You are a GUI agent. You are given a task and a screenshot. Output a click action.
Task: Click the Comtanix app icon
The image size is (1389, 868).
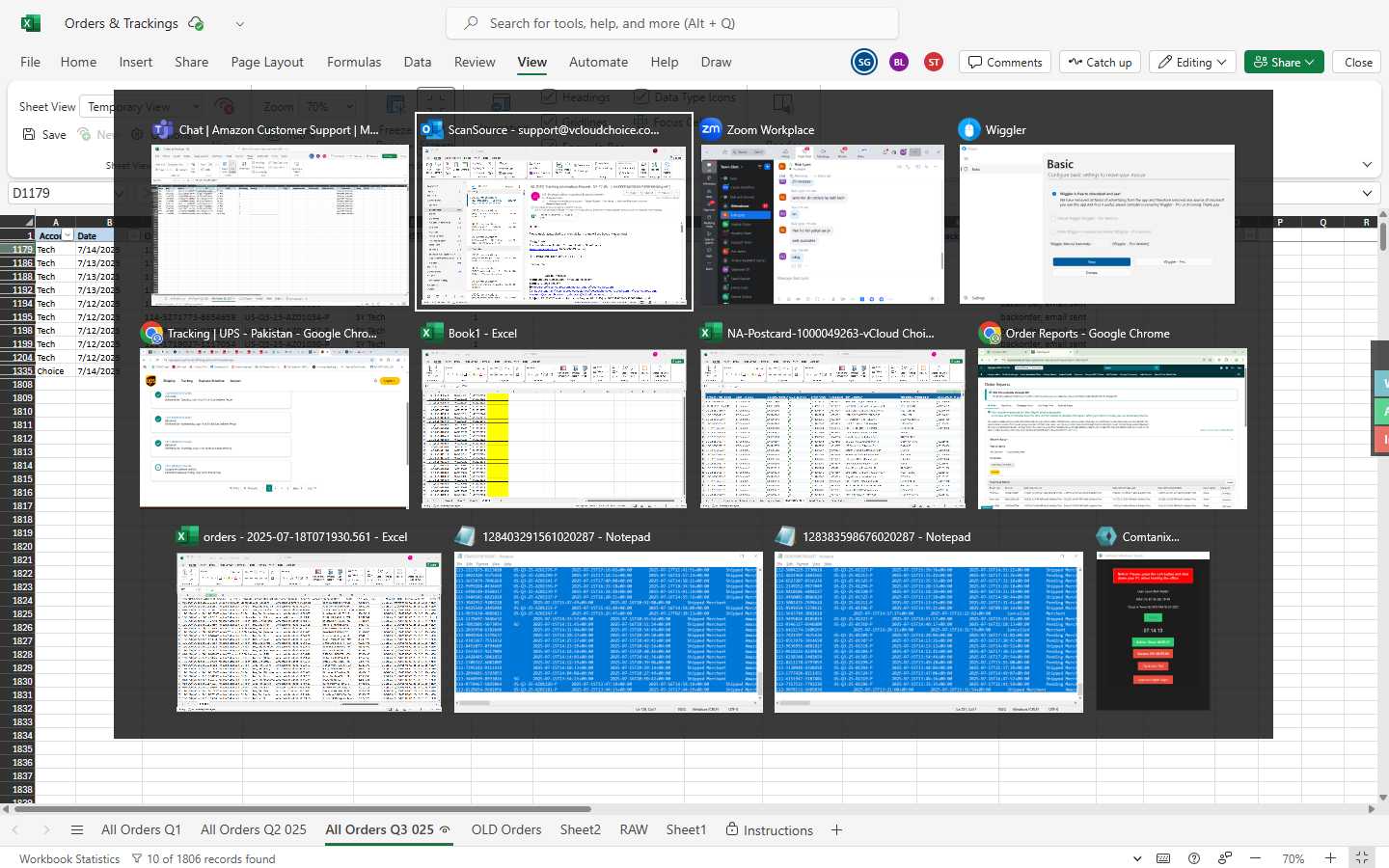pos(1106,536)
